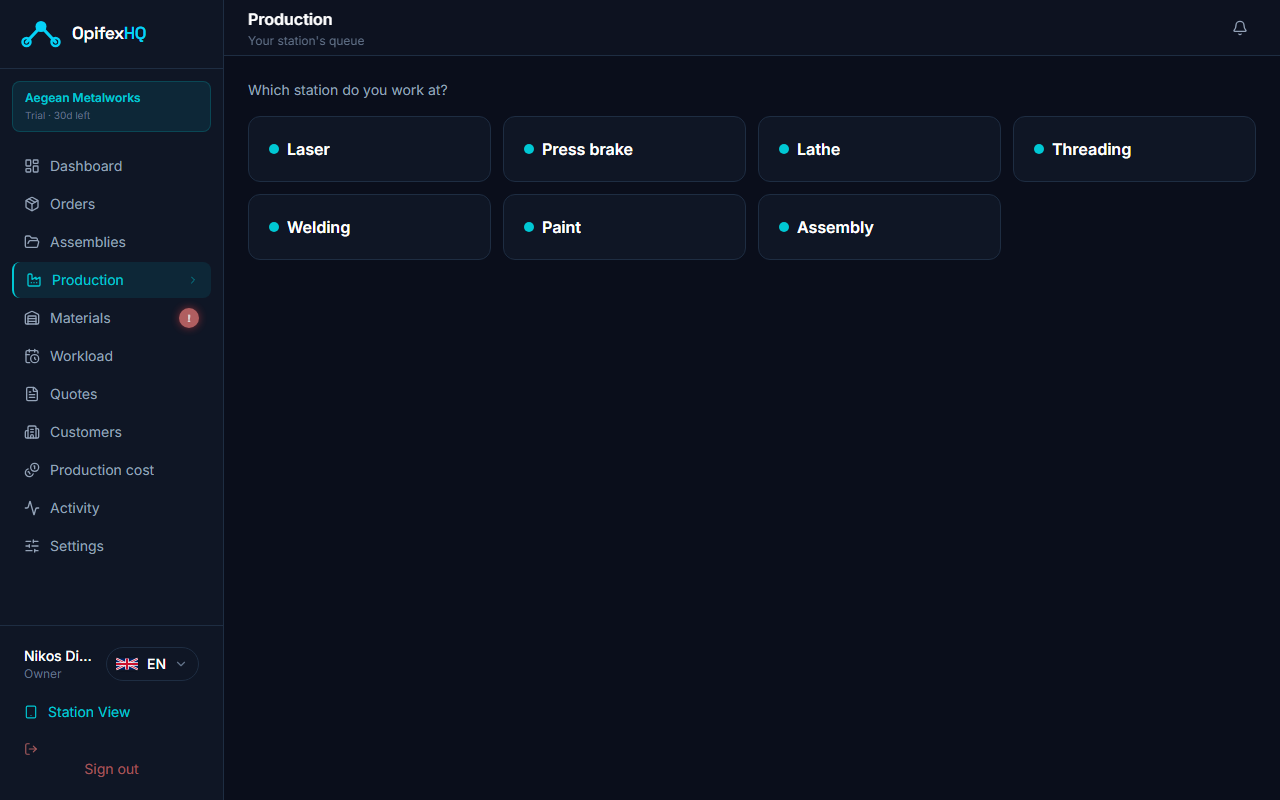This screenshot has width=1280, height=800.
Task: Click the Materials warehouse icon
Action: pos(32,318)
